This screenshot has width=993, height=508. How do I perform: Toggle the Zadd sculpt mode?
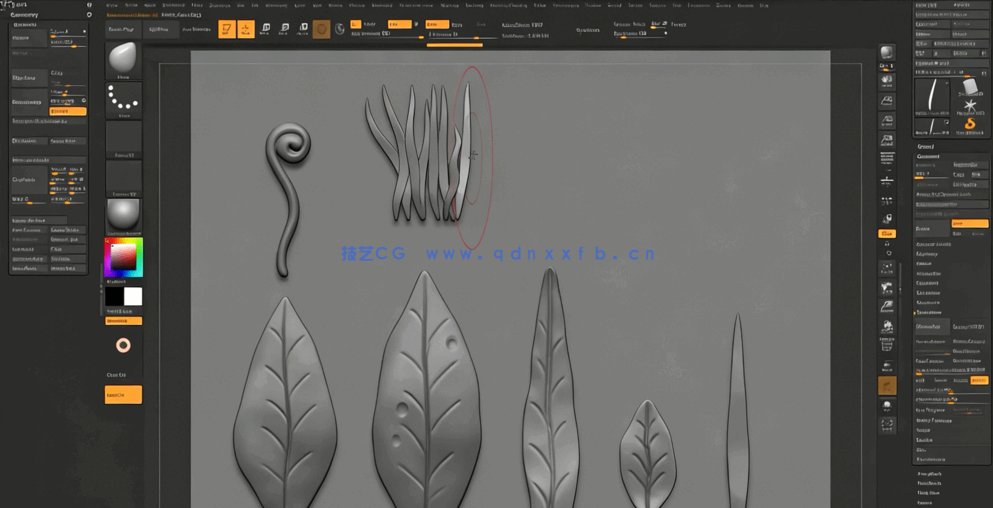(x=434, y=24)
